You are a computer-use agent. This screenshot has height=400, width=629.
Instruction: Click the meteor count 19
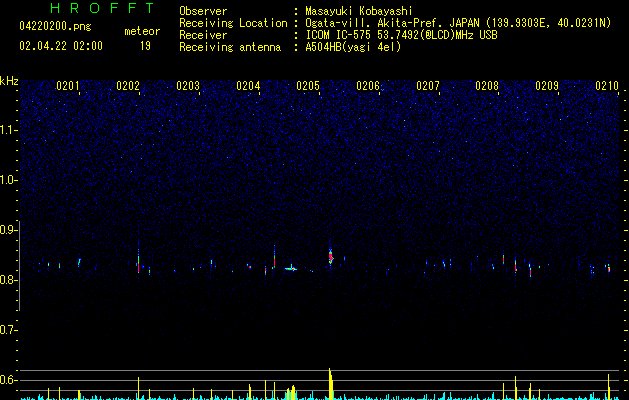point(145,46)
